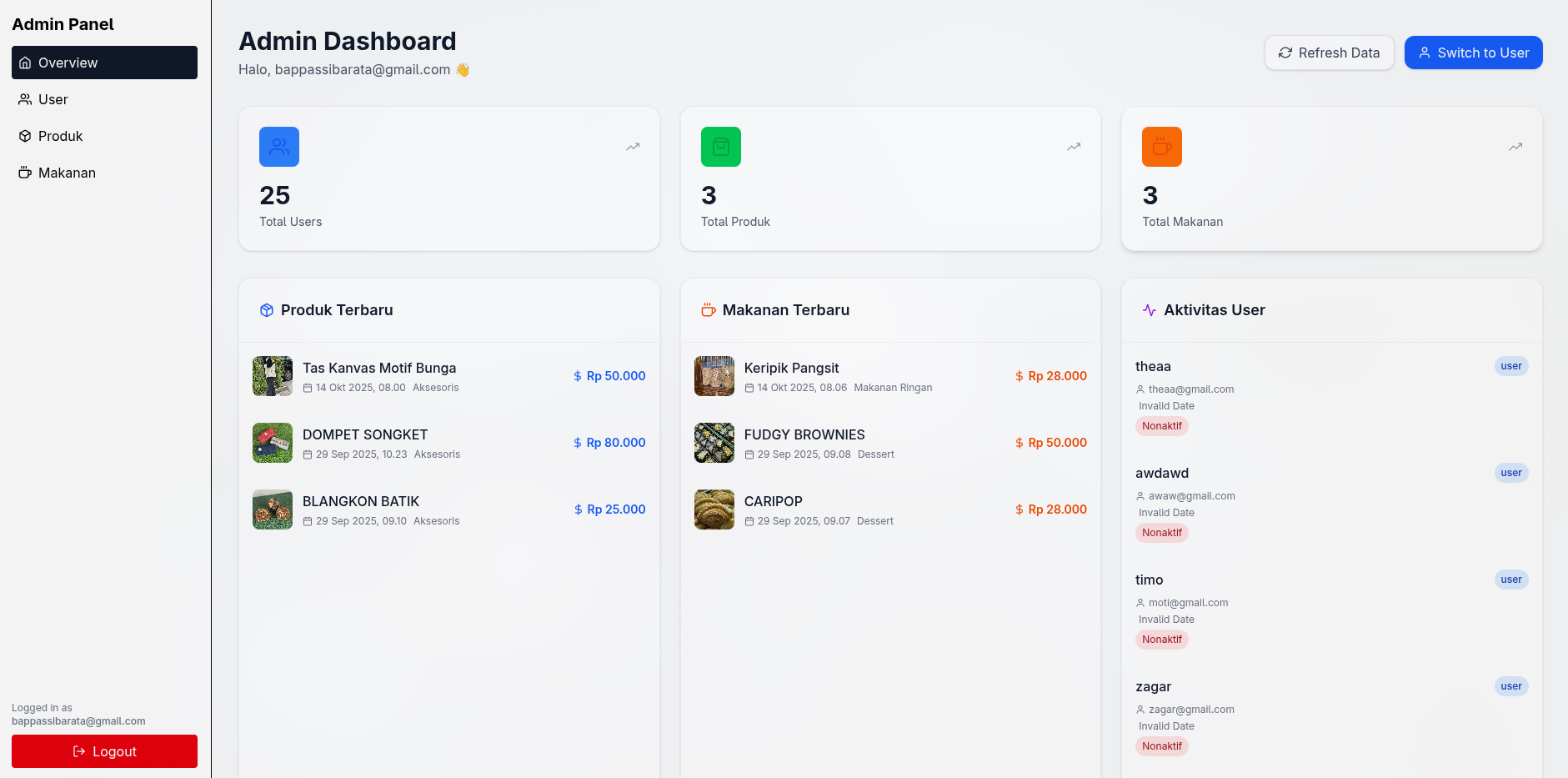This screenshot has height=778, width=1568.
Task: Select Makanan in the sidebar
Action: 104,173
